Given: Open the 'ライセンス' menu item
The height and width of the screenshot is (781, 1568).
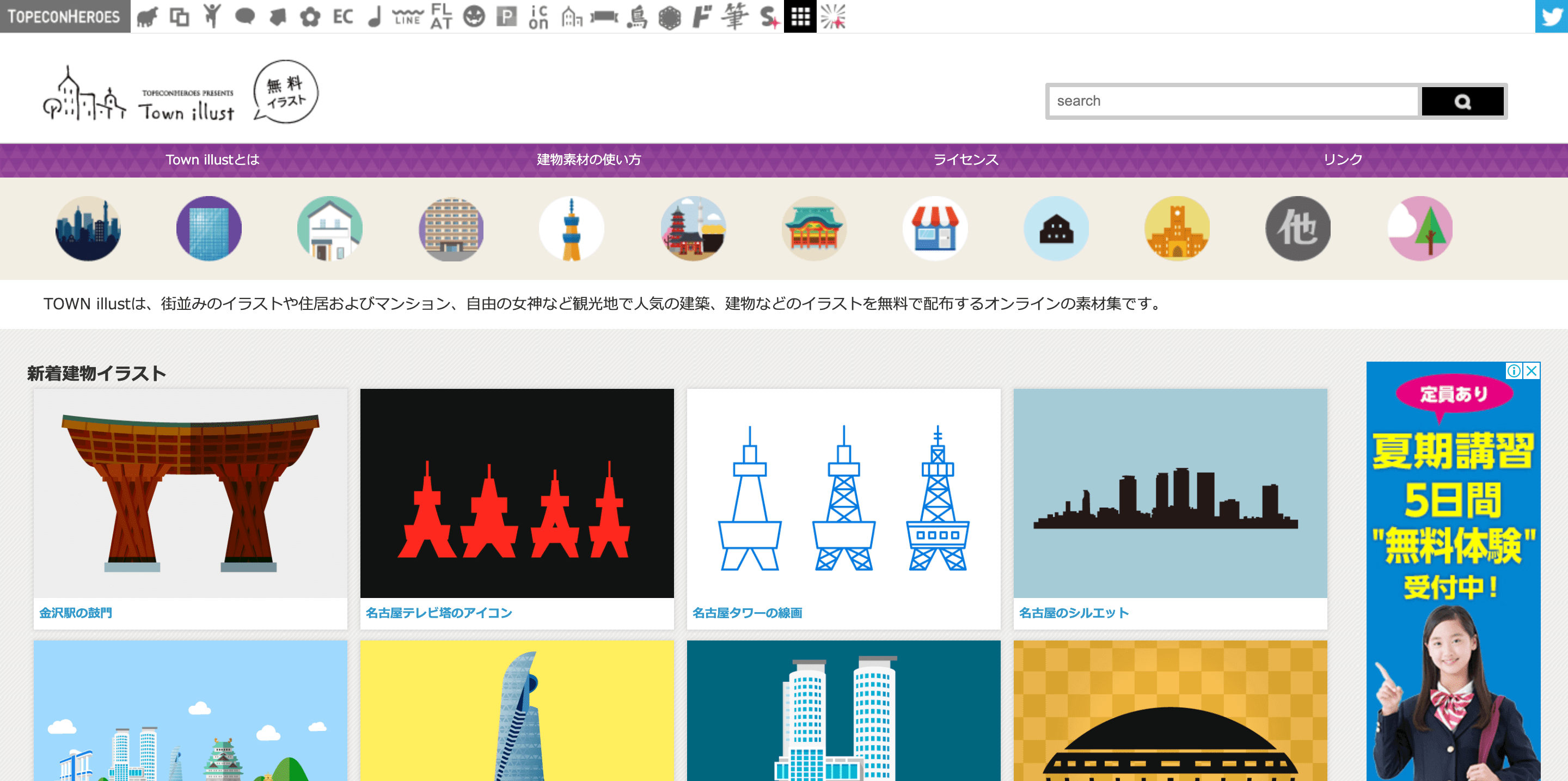Looking at the screenshot, I should (x=966, y=160).
